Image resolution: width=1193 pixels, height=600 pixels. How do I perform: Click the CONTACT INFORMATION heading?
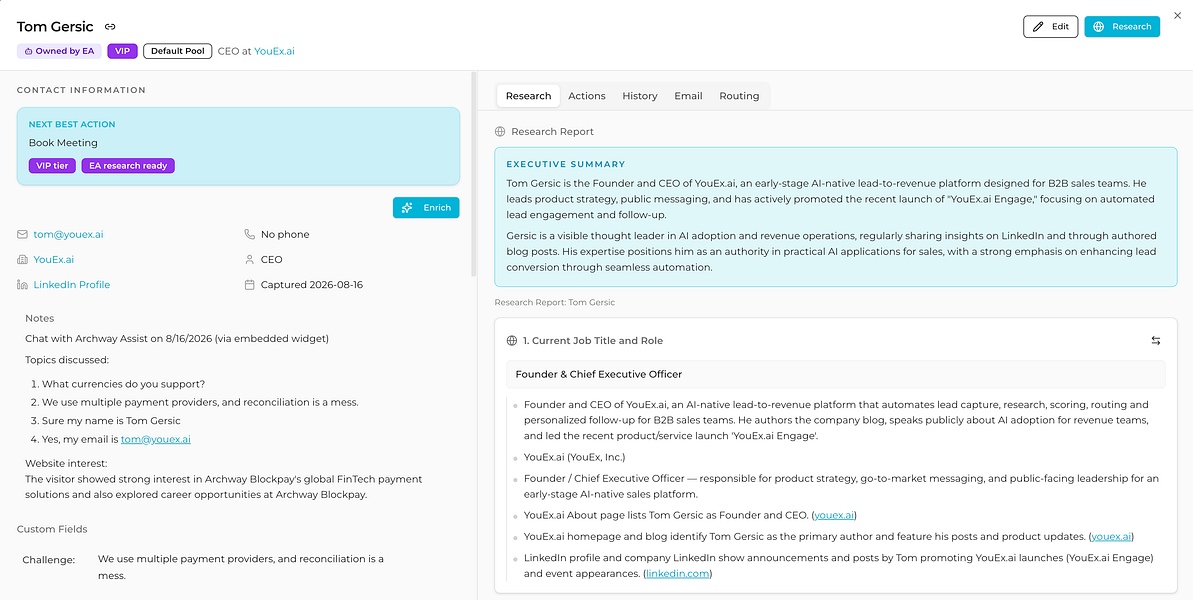coord(81,90)
